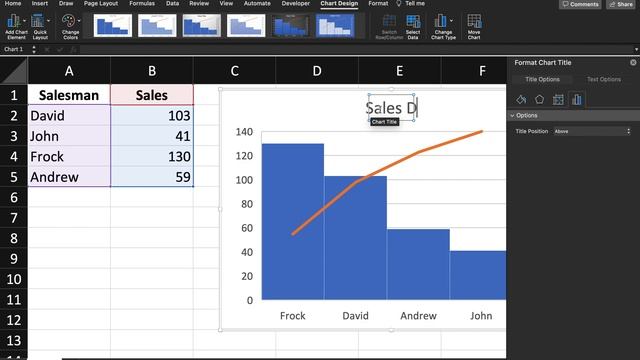Open the Size & Properties icon
Screen dimensions: 640x360
[x=558, y=99]
